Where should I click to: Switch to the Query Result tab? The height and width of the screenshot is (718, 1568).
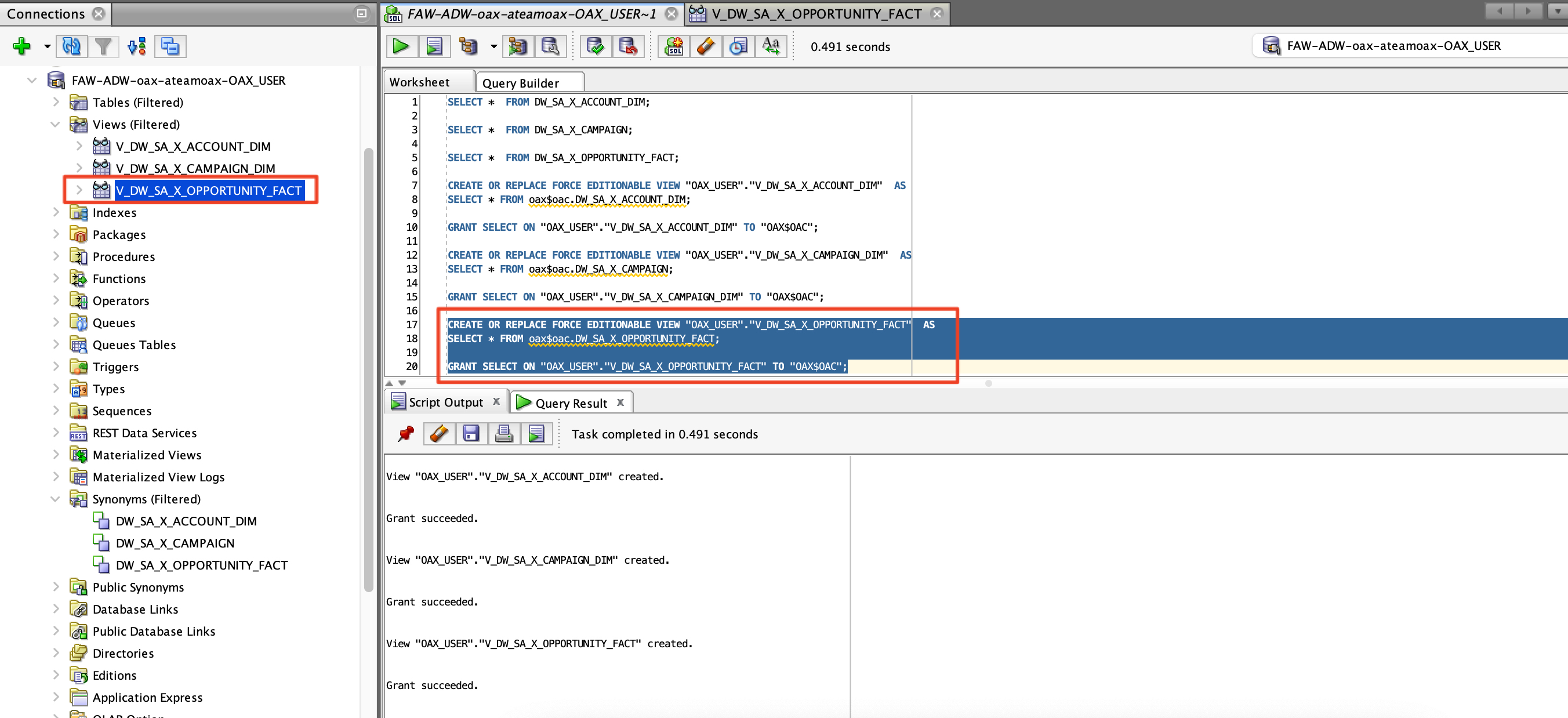[571, 402]
